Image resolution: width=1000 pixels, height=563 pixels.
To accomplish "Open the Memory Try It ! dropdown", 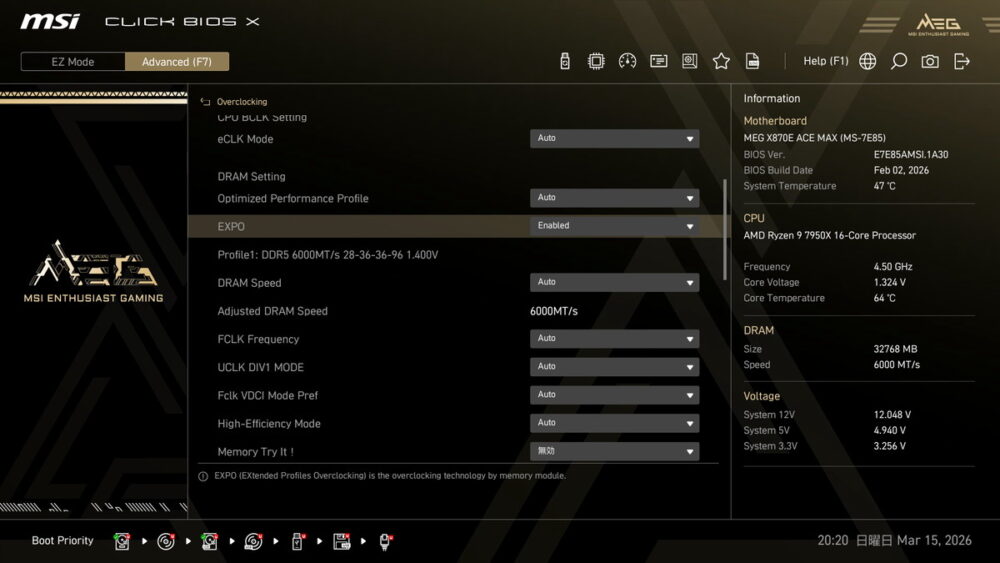I will (614, 452).
